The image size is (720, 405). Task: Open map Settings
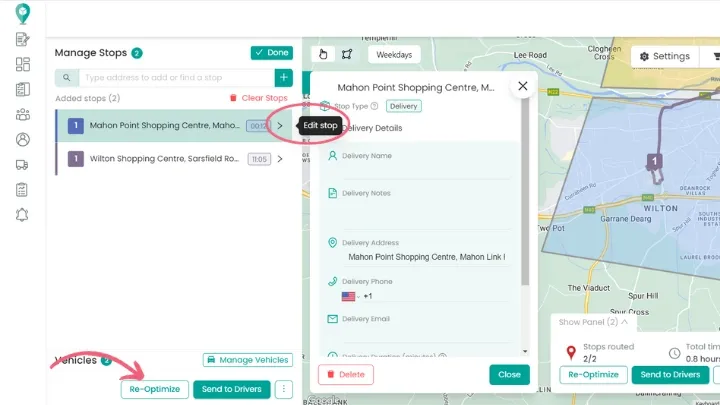point(665,56)
